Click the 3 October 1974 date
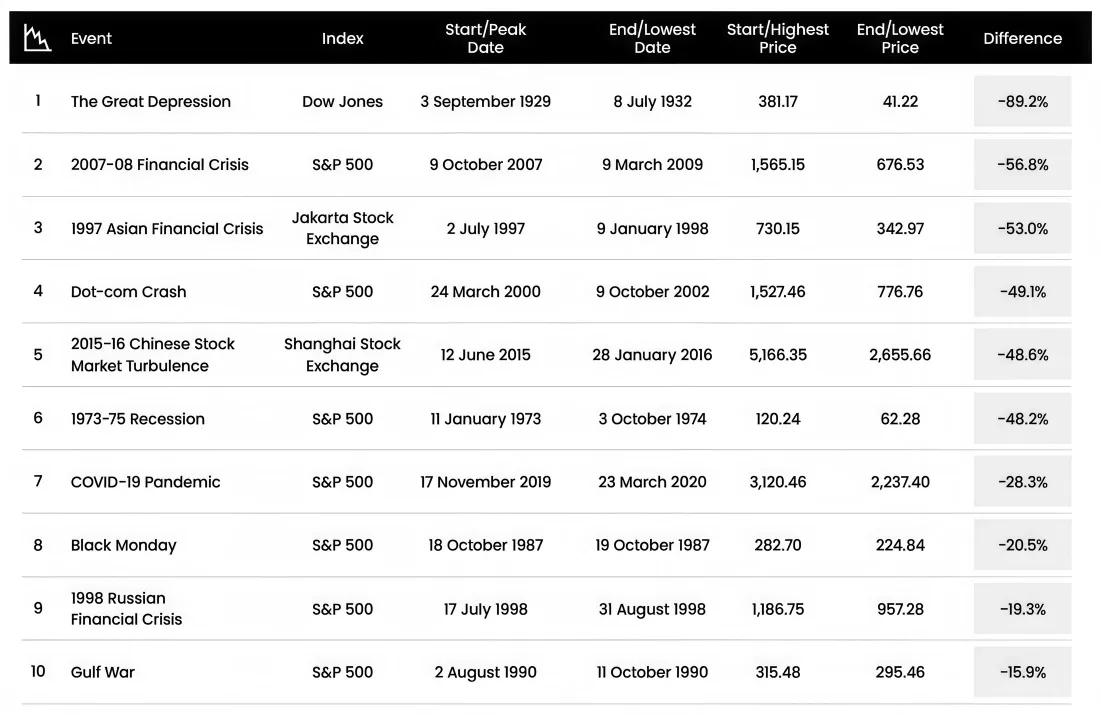Viewport: 1101px width, 715px height. tap(652, 419)
